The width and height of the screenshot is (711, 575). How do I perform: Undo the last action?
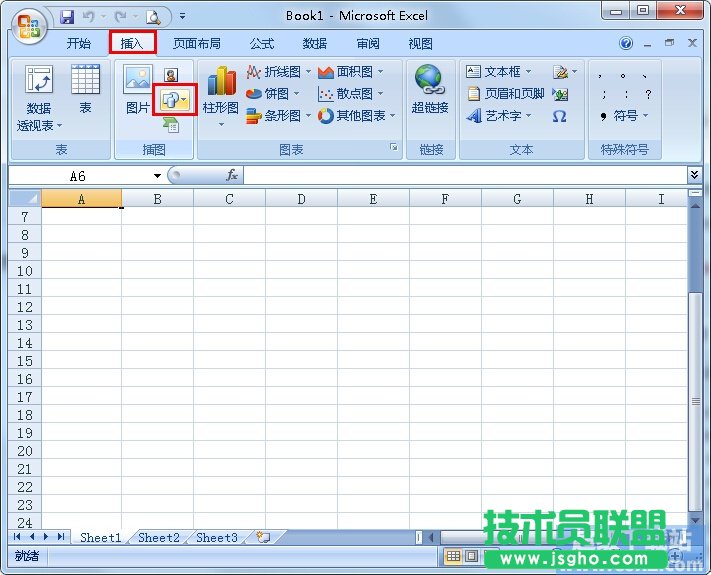[x=89, y=17]
